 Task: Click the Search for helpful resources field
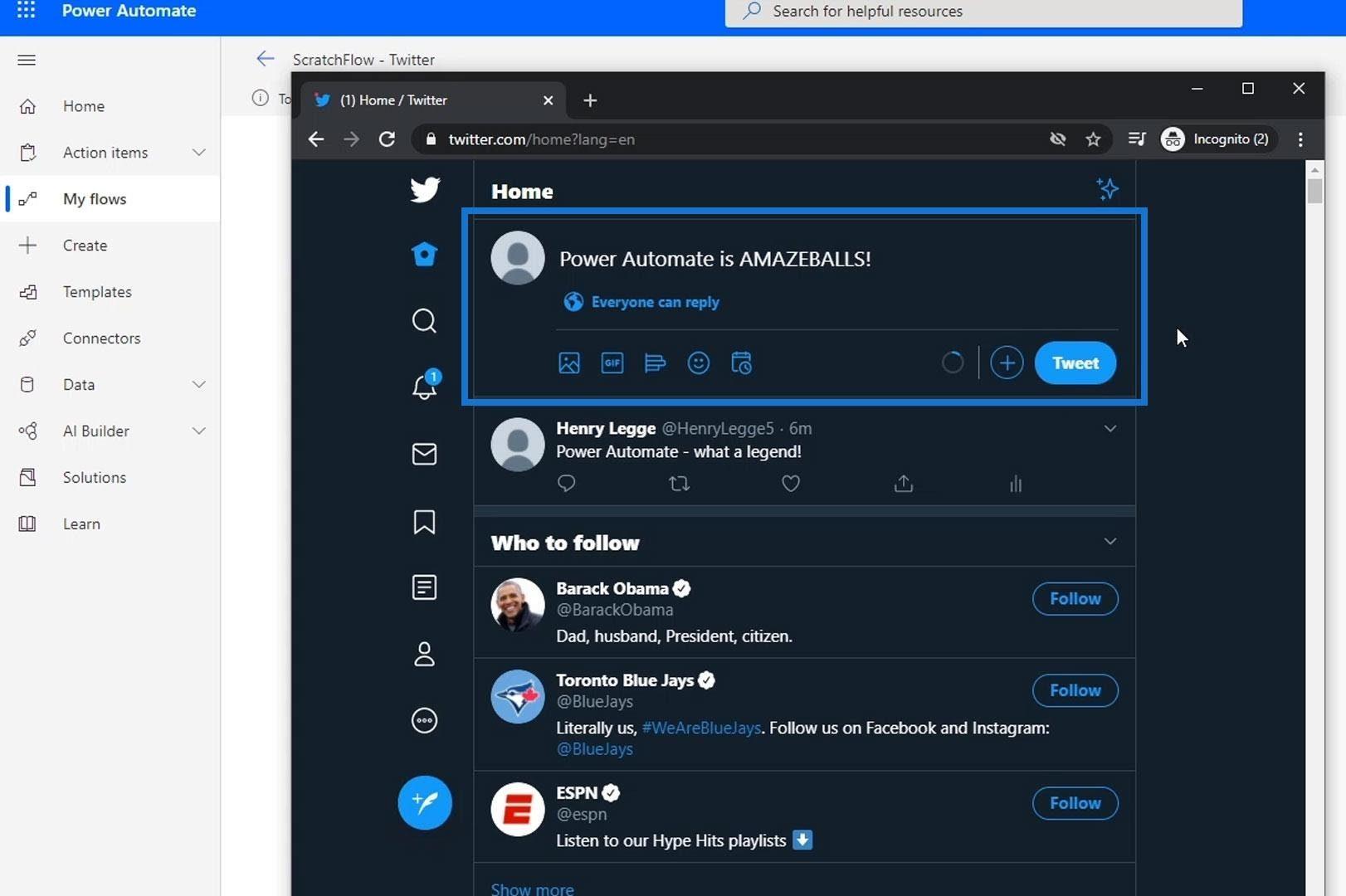point(983,12)
